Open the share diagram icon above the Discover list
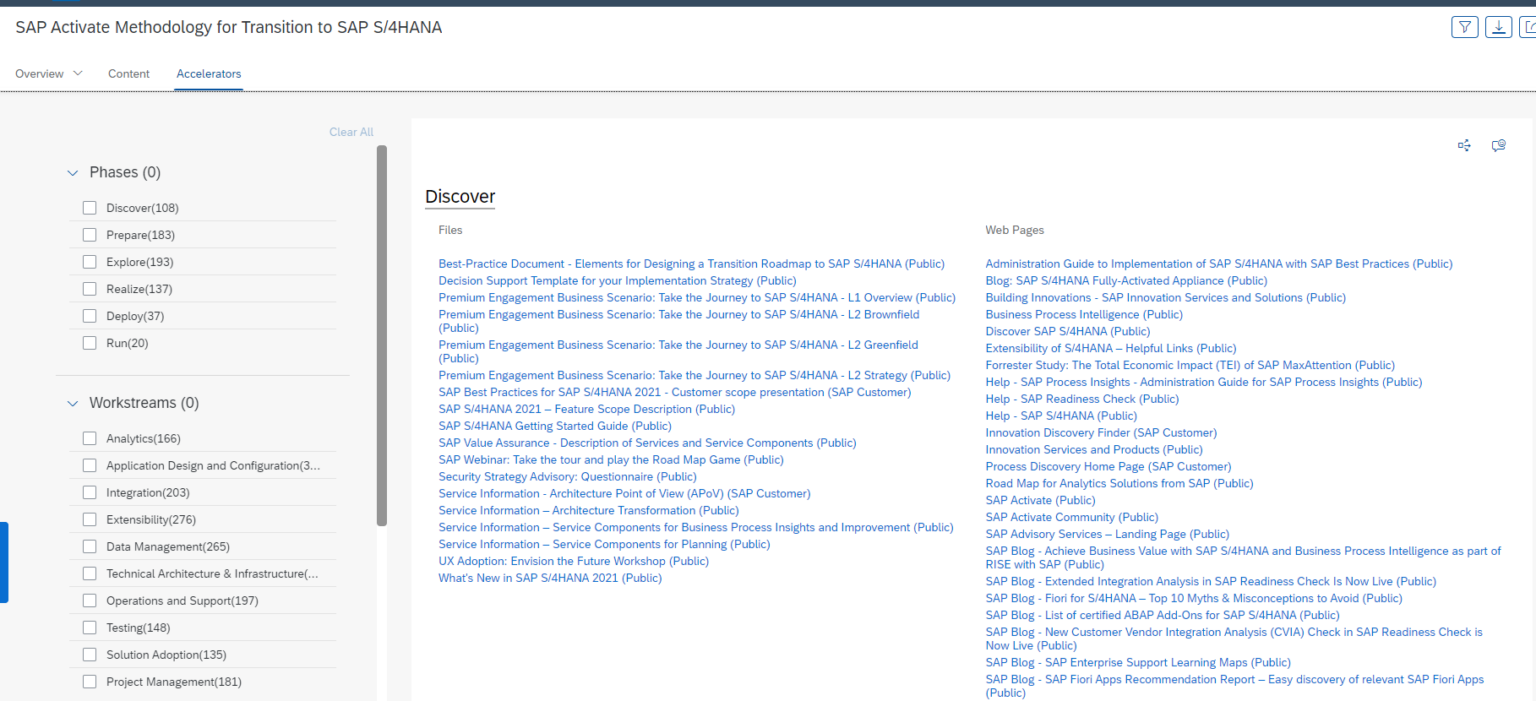 pyautogui.click(x=1464, y=145)
